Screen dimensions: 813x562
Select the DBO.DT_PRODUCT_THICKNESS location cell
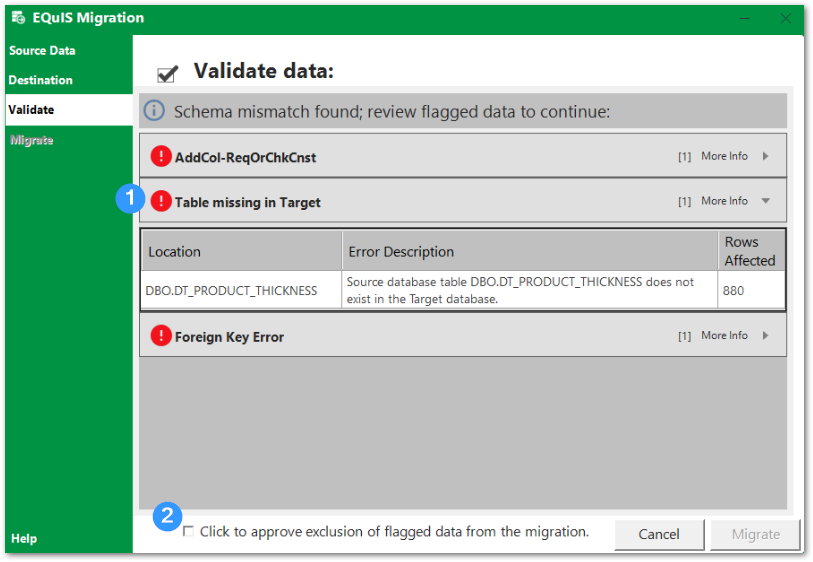pos(241,290)
